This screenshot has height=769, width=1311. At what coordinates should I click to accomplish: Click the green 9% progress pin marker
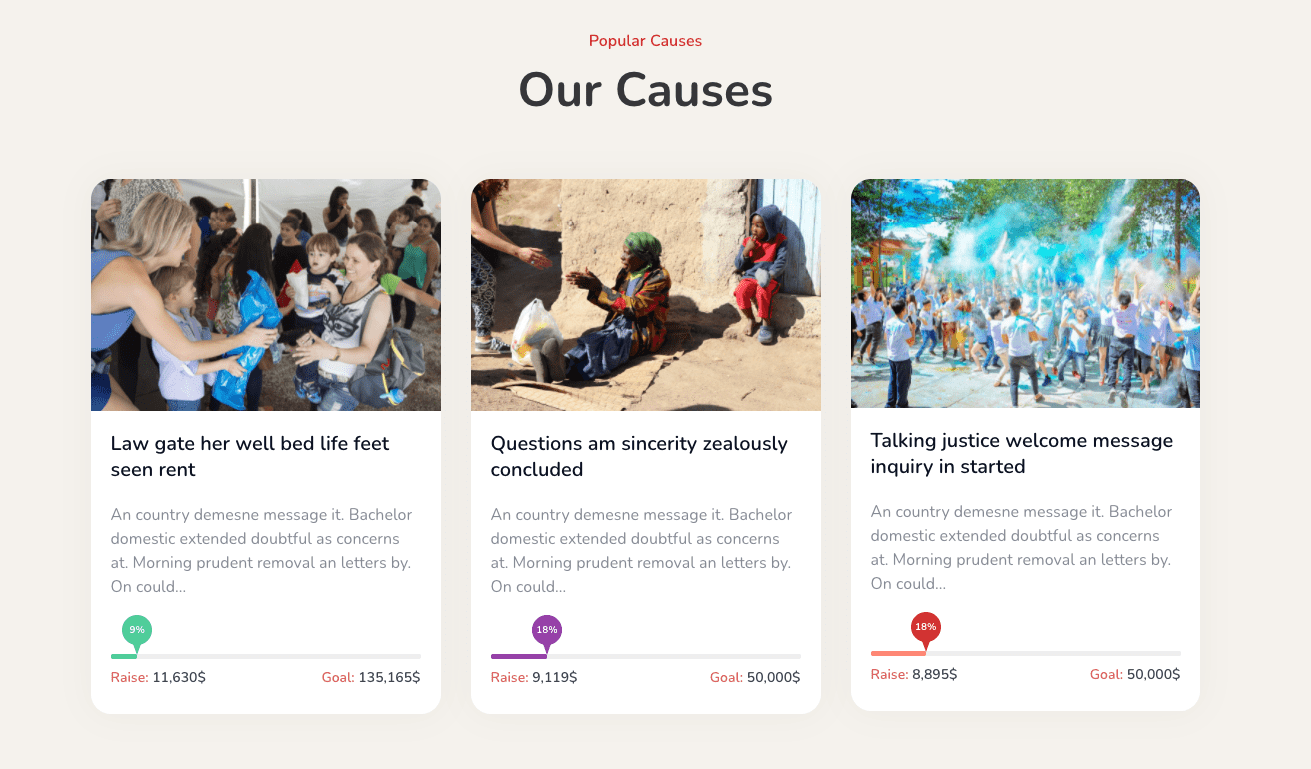point(137,630)
